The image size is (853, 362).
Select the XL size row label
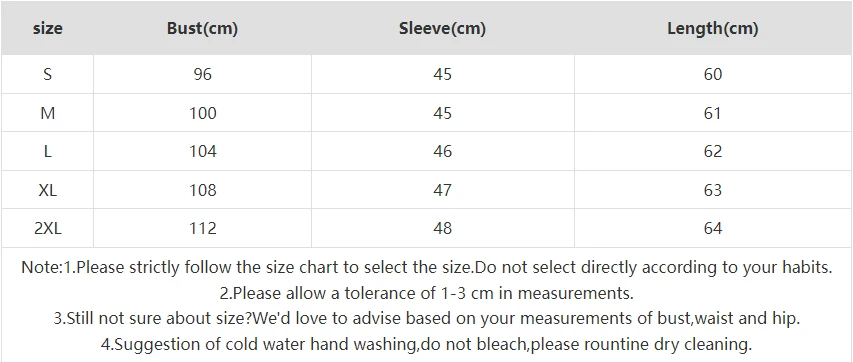(47, 189)
